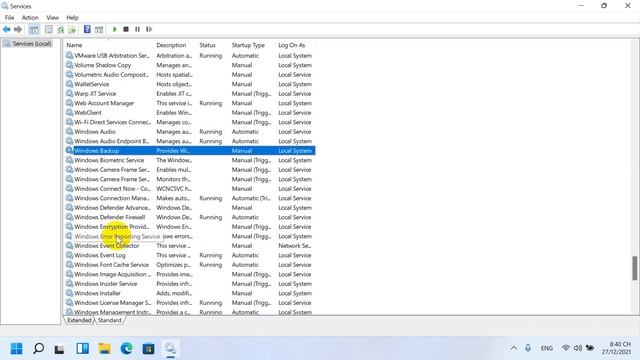This screenshot has width=640, height=360.
Task: Select the Windows Event Log service
Action: click(190, 255)
